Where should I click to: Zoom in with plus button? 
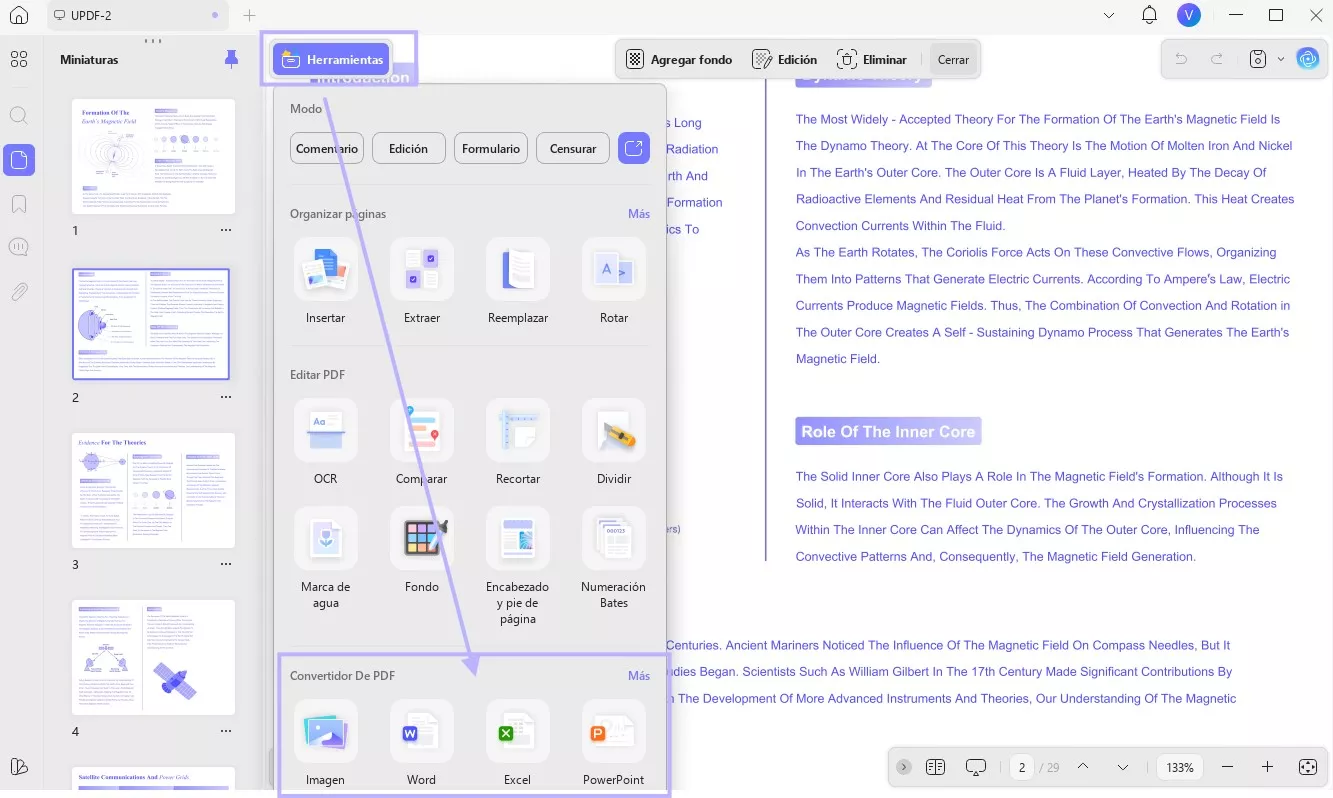click(1267, 767)
